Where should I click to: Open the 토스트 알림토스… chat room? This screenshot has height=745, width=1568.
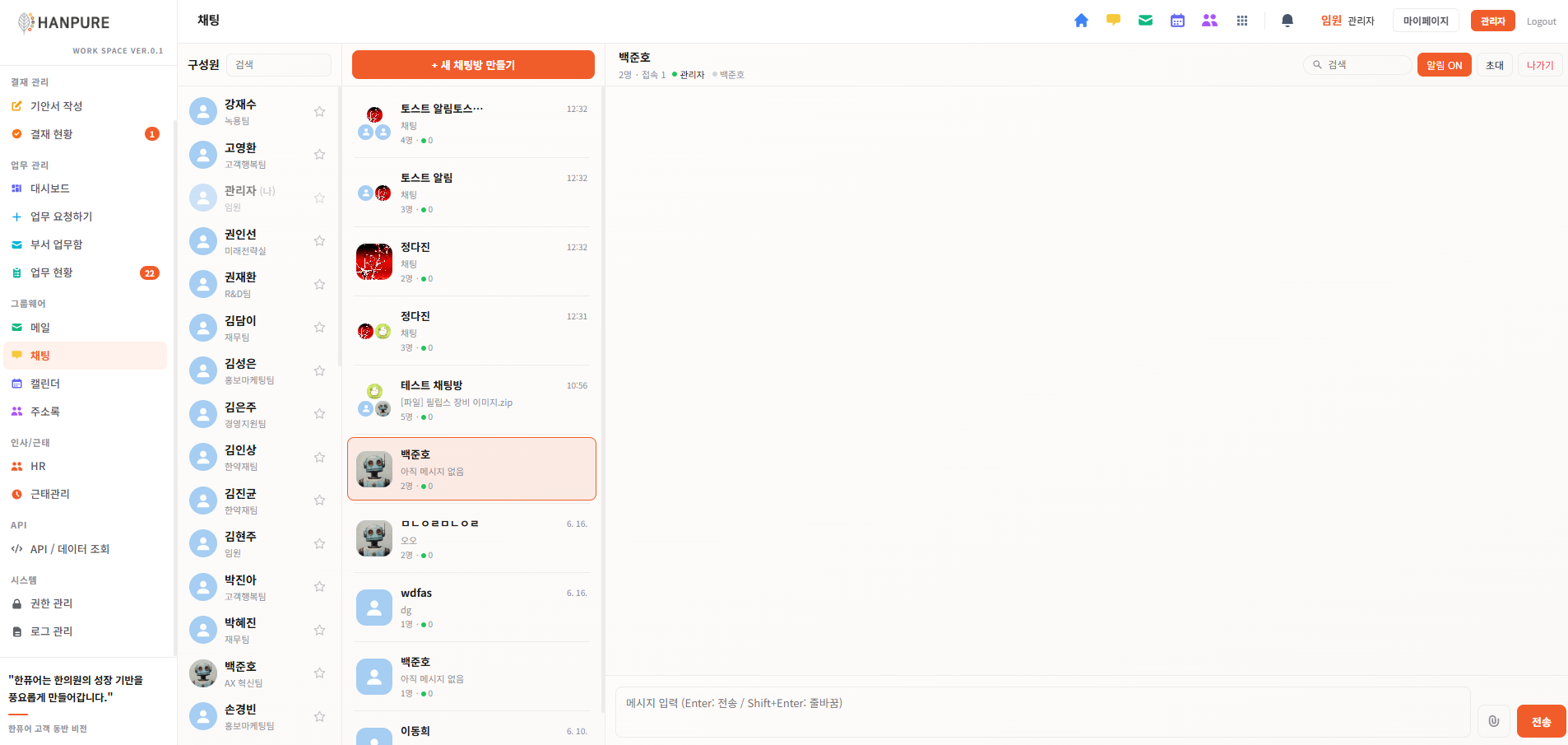click(471, 123)
